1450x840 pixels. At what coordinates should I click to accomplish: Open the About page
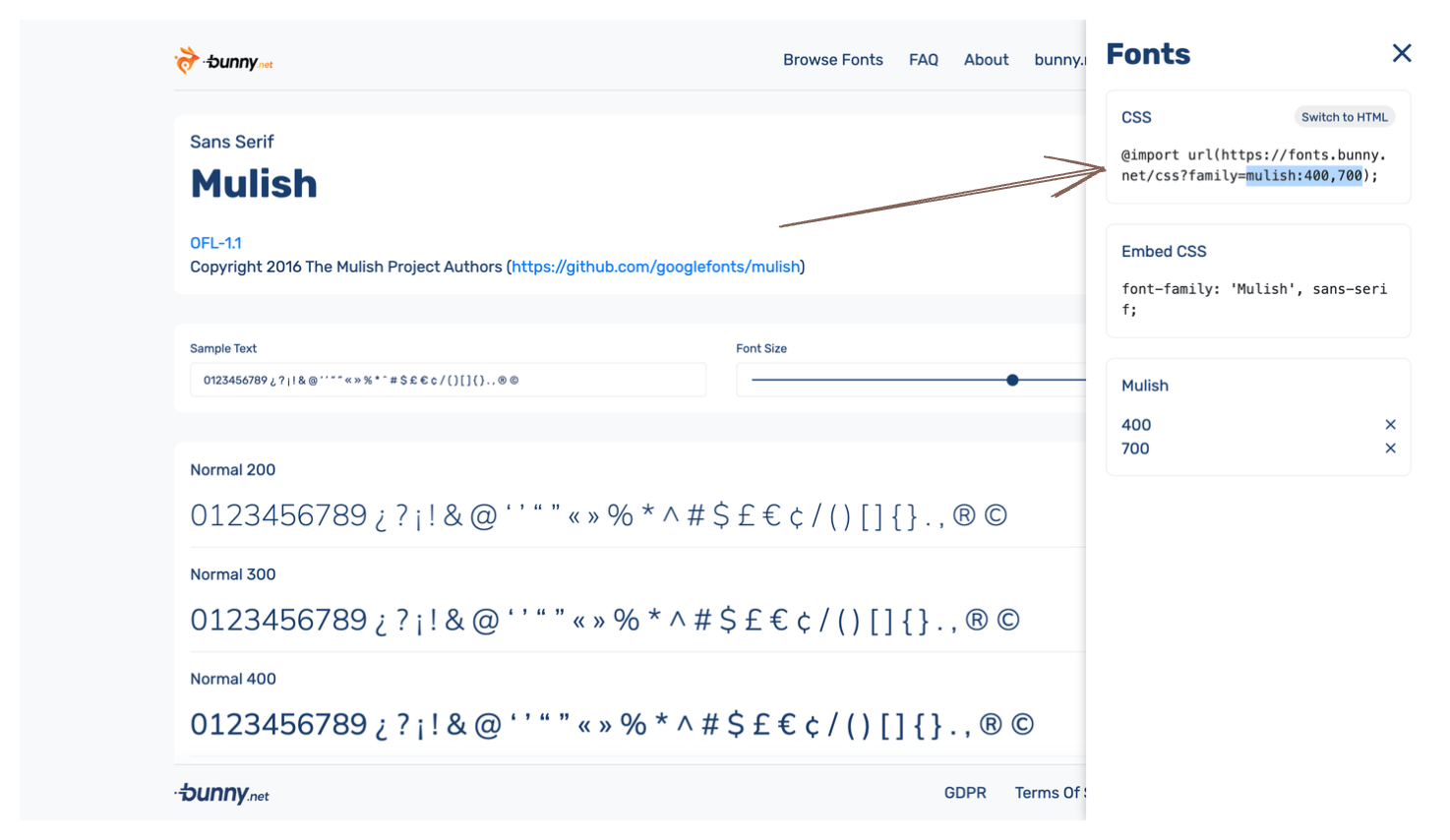pos(985,59)
